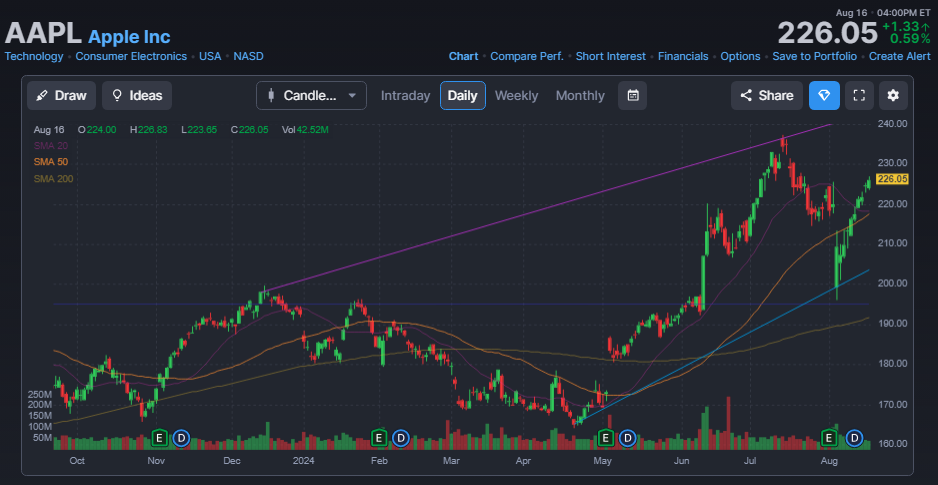The image size is (938, 485).
Task: Switch to the Monthly timeframe
Action: (580, 96)
